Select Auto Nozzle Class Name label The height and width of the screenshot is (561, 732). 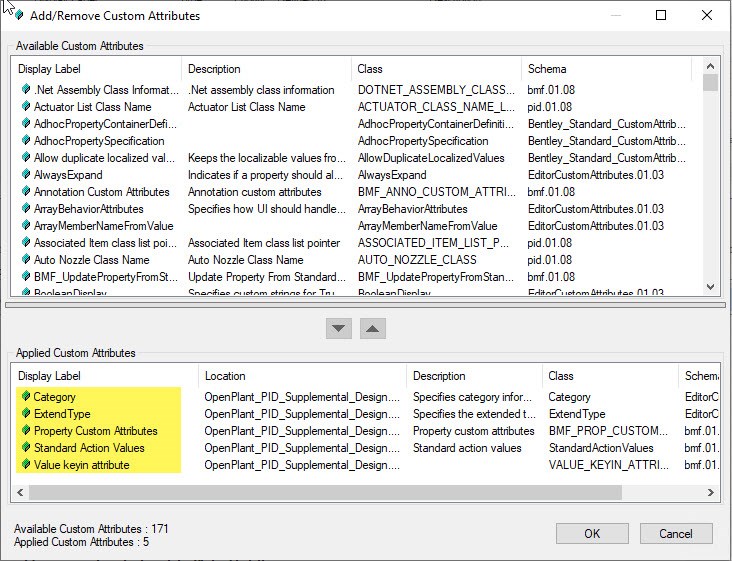click(x=92, y=260)
